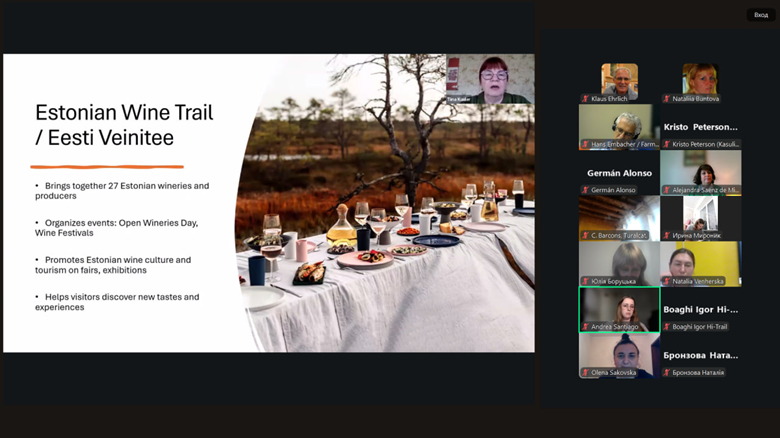Click the muted mic icon beside Юлія Борушка
Screen dimensions: 780x438
pos(585,281)
